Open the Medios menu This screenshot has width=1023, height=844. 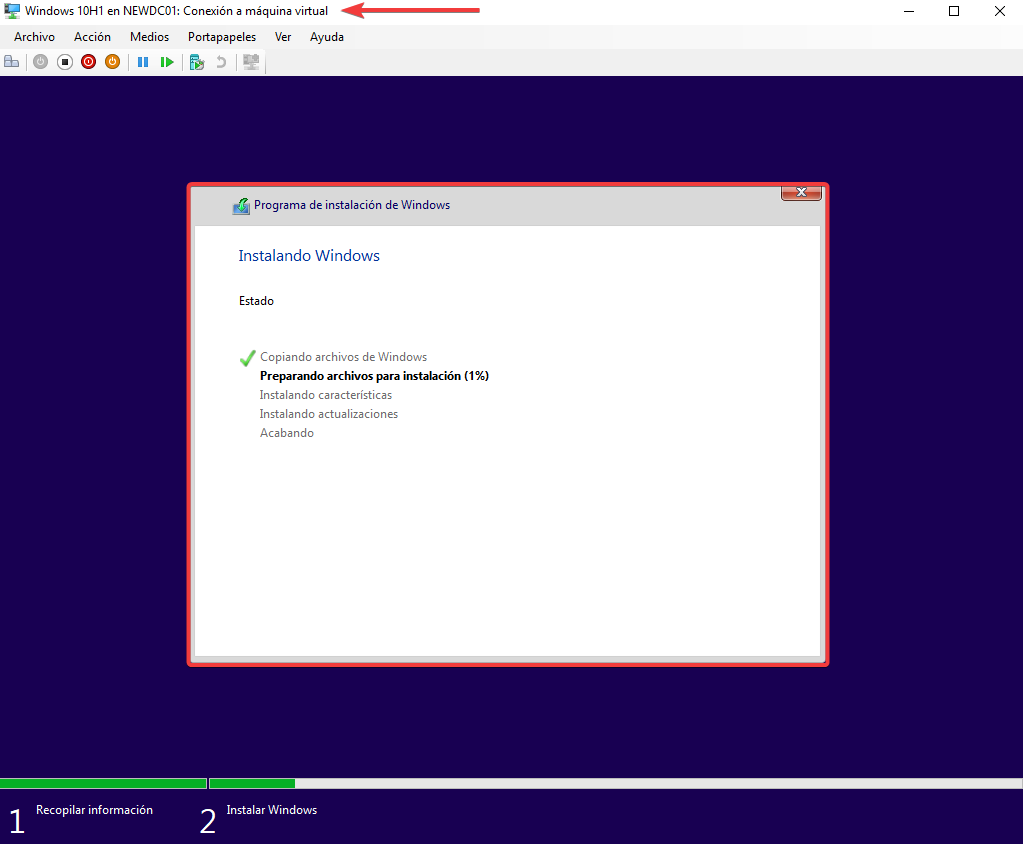coord(149,37)
